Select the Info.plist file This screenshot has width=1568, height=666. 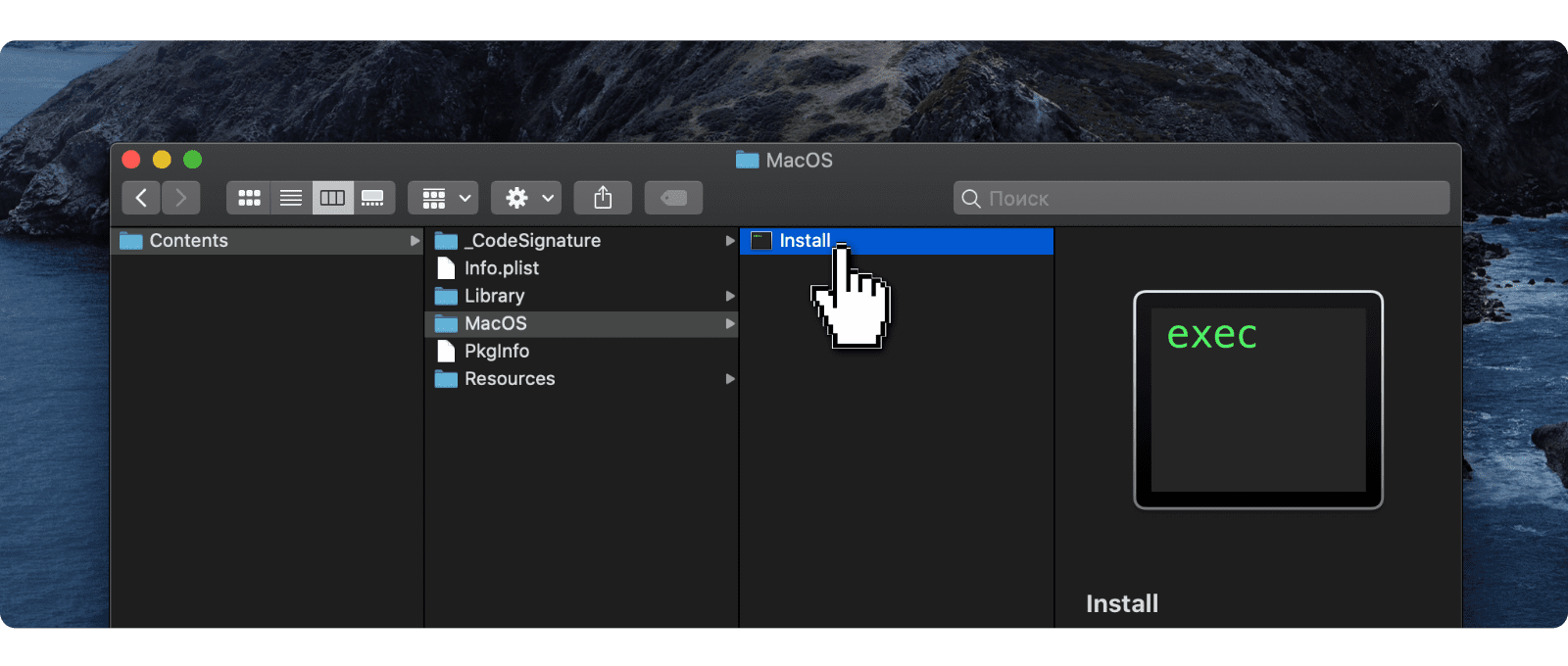pyautogui.click(x=501, y=268)
